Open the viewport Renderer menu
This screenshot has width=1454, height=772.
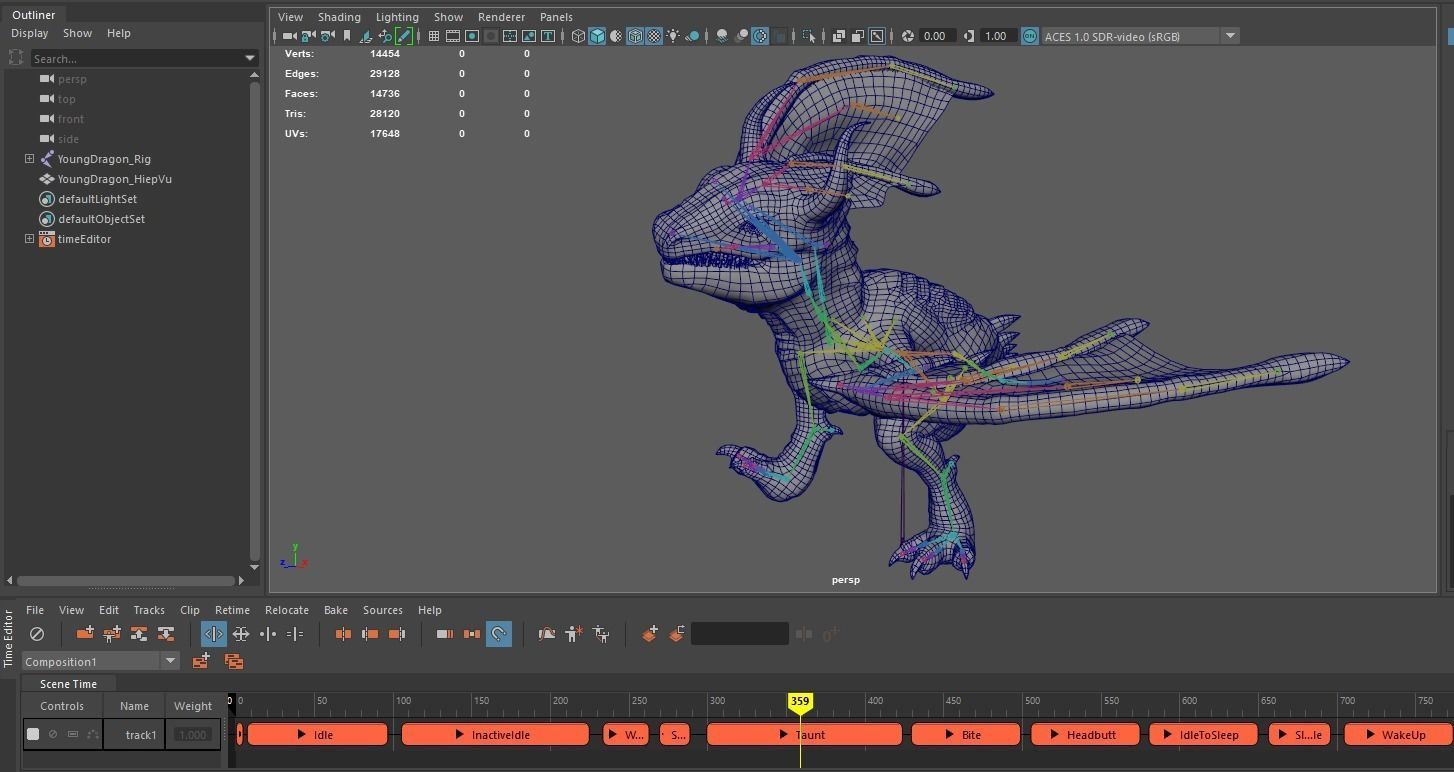click(x=501, y=17)
